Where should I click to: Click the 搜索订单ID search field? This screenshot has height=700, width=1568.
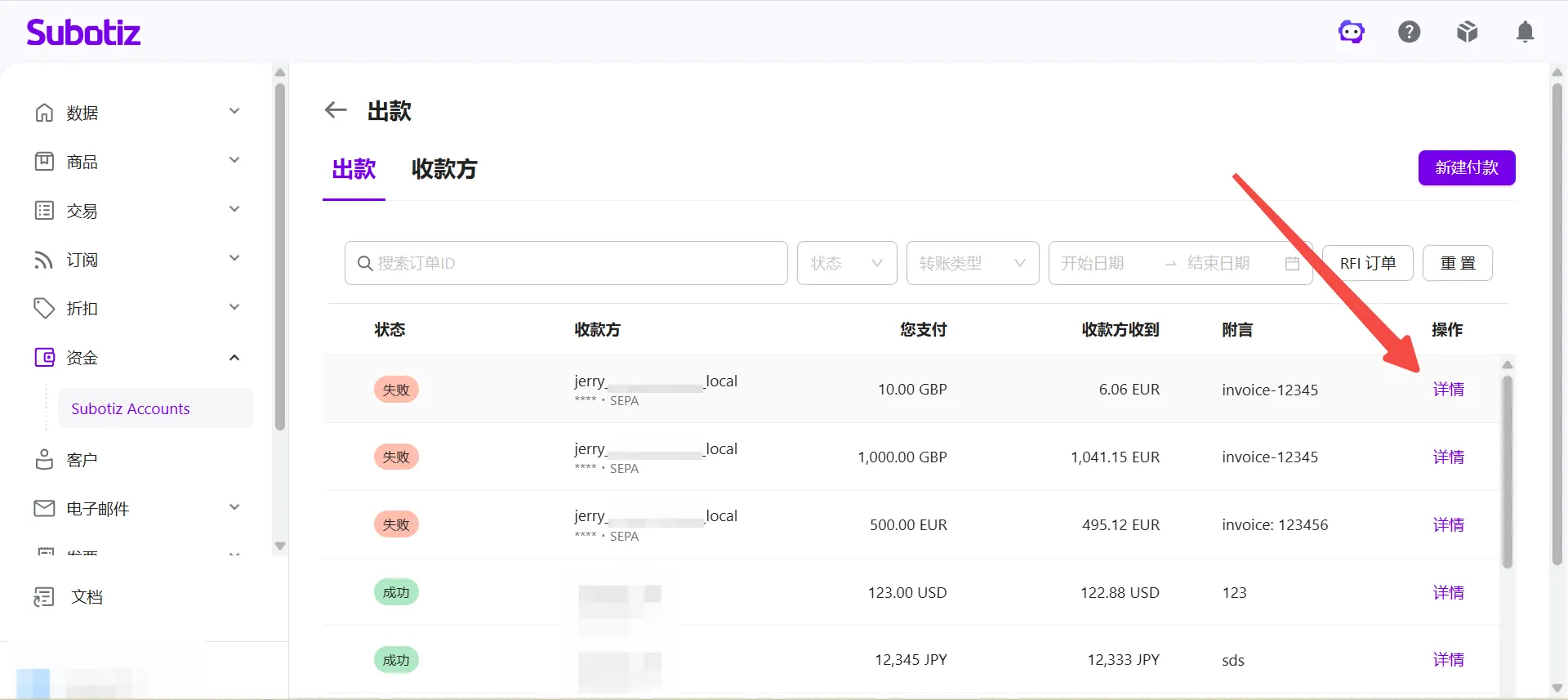566,263
